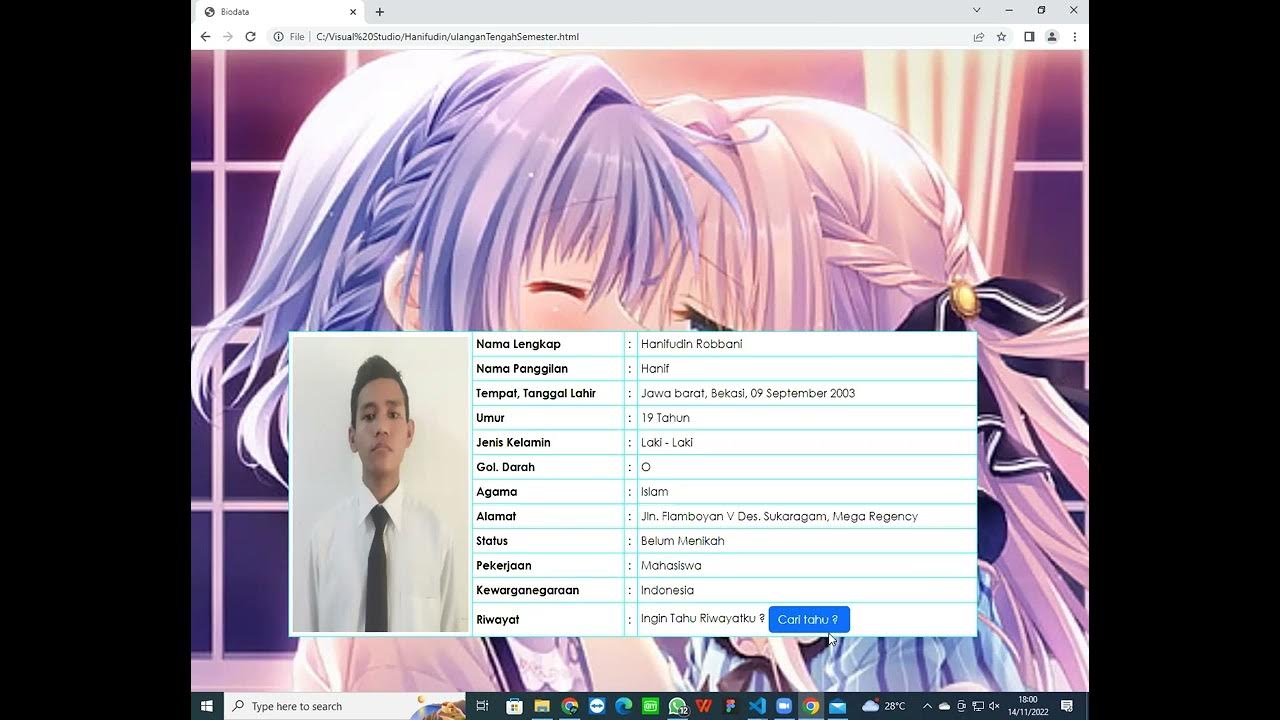Click the Indonesia value
Image resolution: width=1280 pixels, height=720 pixels.
[x=667, y=590]
